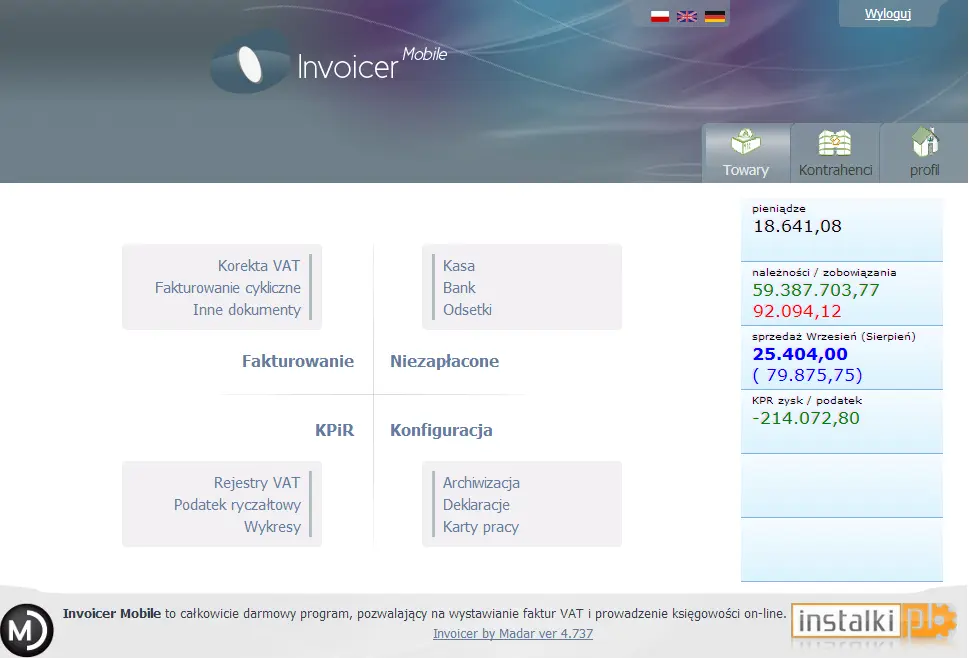Go to Fakturowanie module
The height and width of the screenshot is (658, 969).
click(298, 361)
